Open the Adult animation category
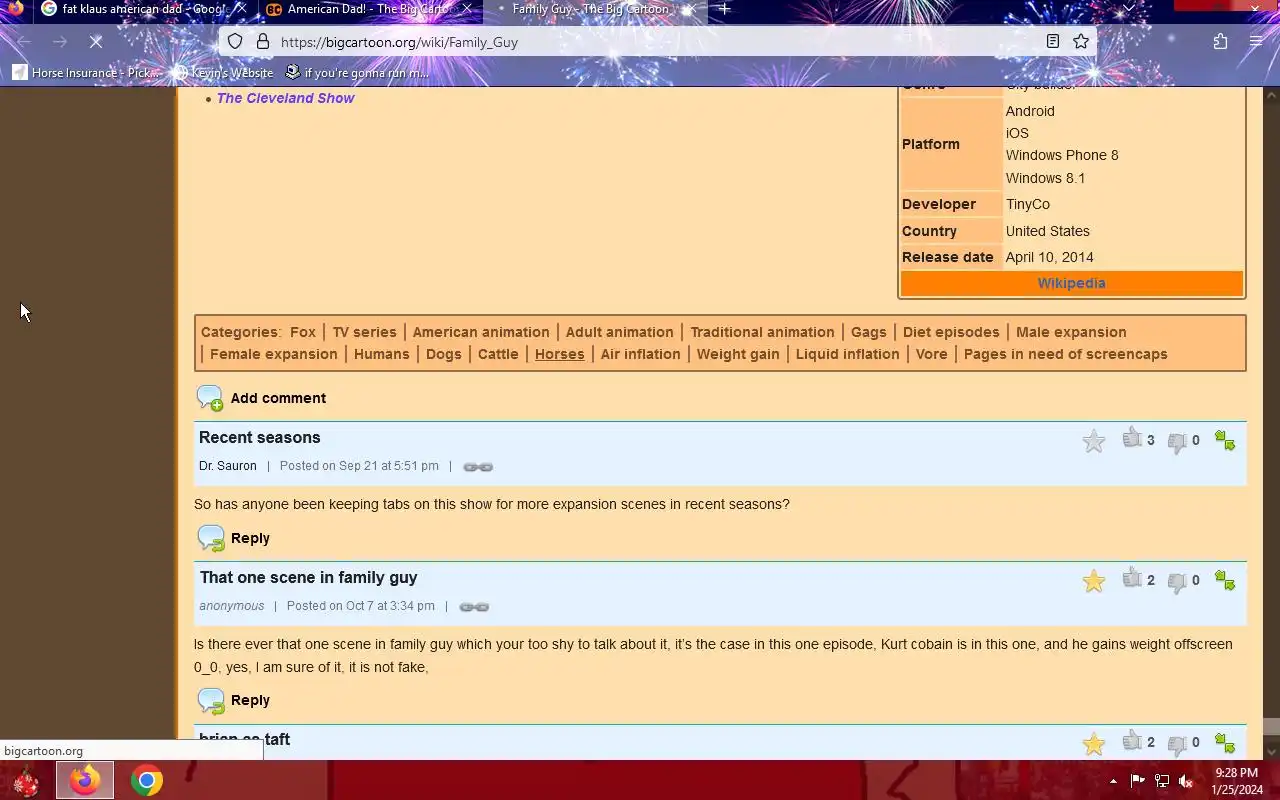Image resolution: width=1280 pixels, height=800 pixels. pyautogui.click(x=620, y=332)
